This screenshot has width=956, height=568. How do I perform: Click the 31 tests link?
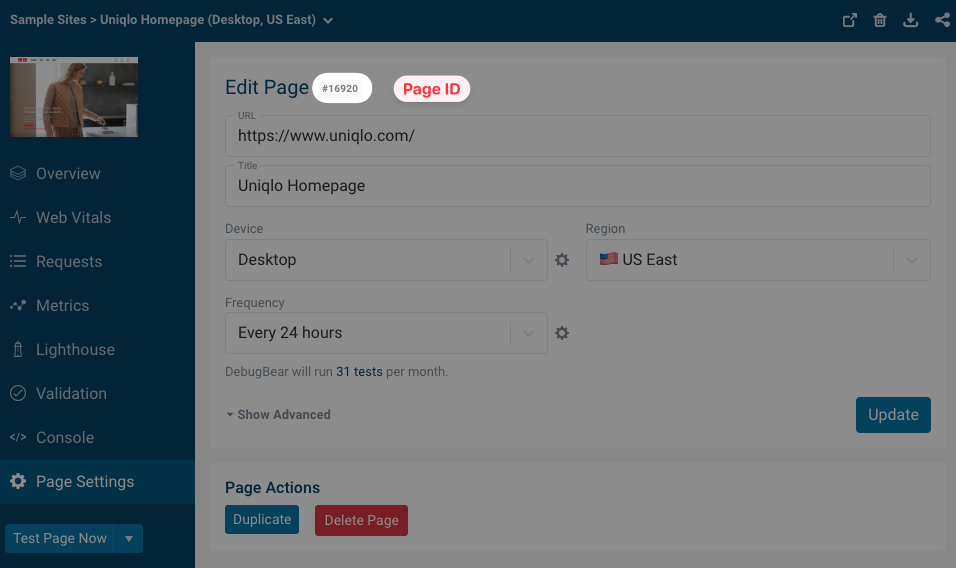click(x=359, y=372)
